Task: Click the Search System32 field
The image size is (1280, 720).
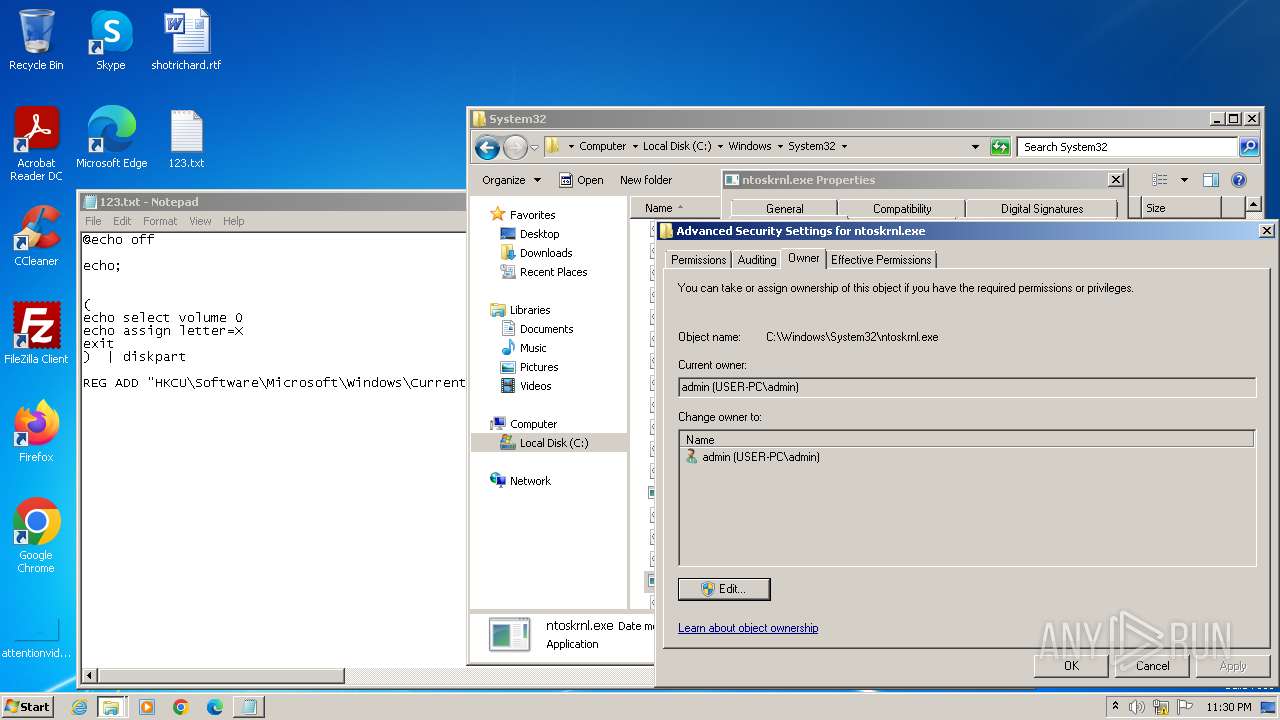Action: tap(1128, 147)
